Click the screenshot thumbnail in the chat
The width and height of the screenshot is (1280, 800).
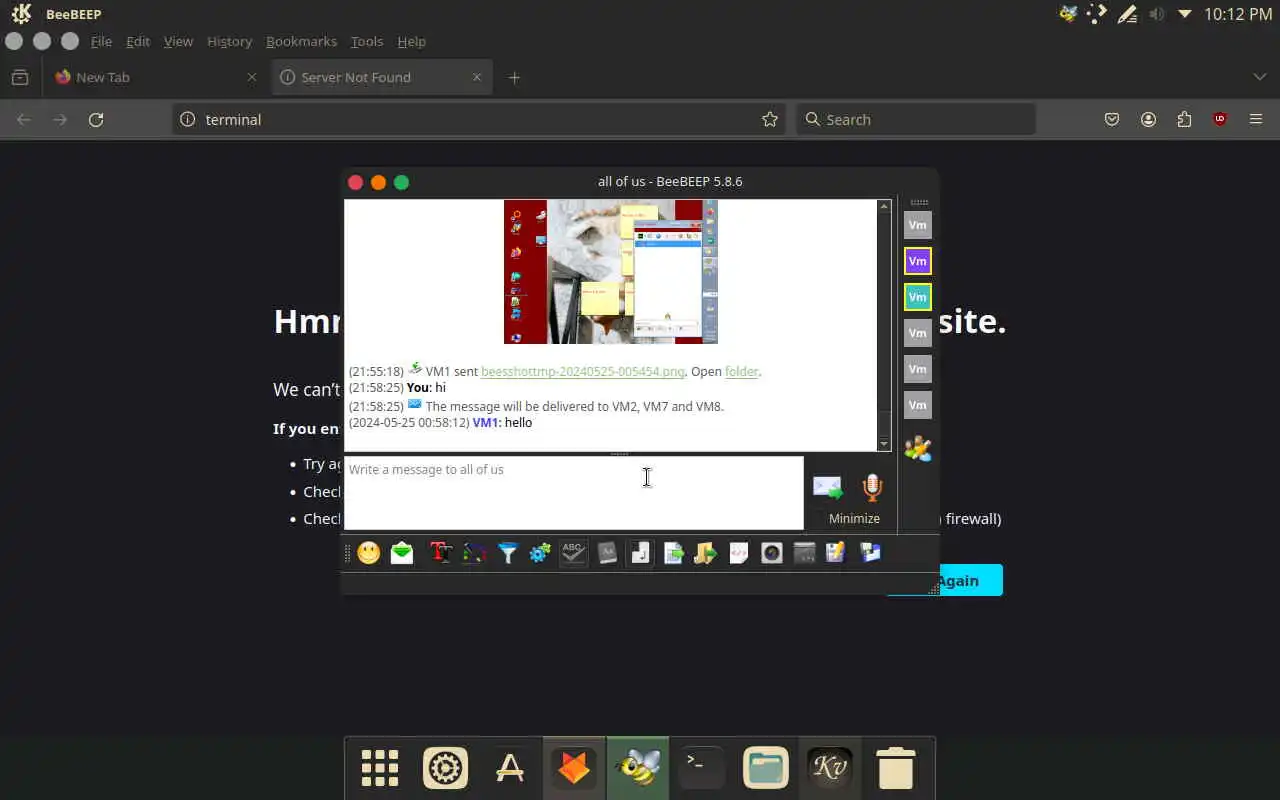(611, 271)
